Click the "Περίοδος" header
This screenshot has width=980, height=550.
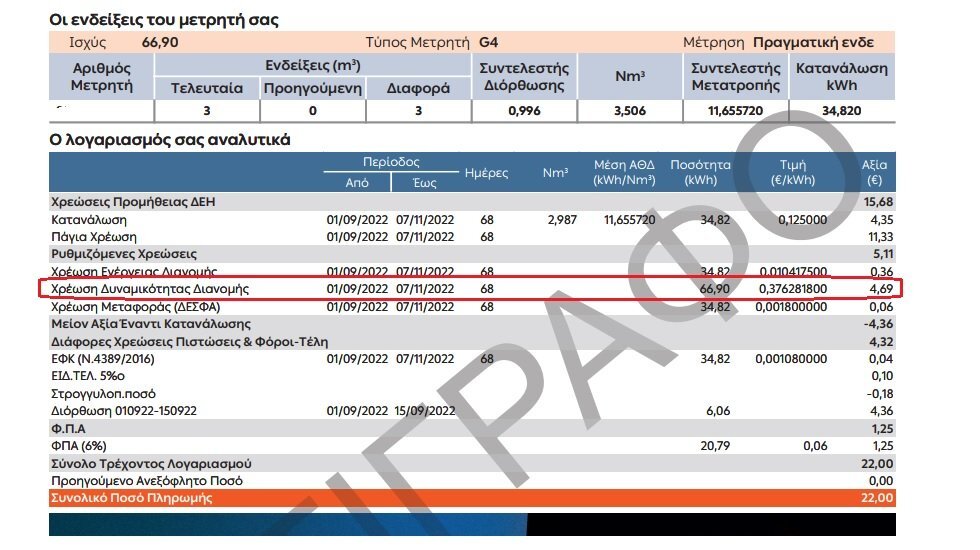tap(391, 162)
